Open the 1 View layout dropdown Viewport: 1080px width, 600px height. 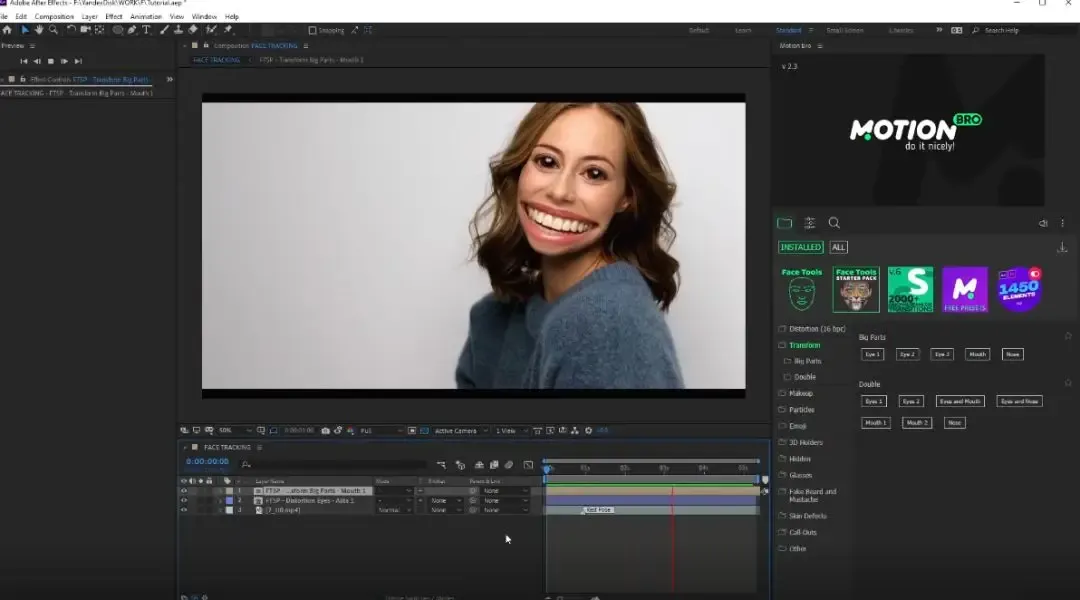(x=510, y=431)
